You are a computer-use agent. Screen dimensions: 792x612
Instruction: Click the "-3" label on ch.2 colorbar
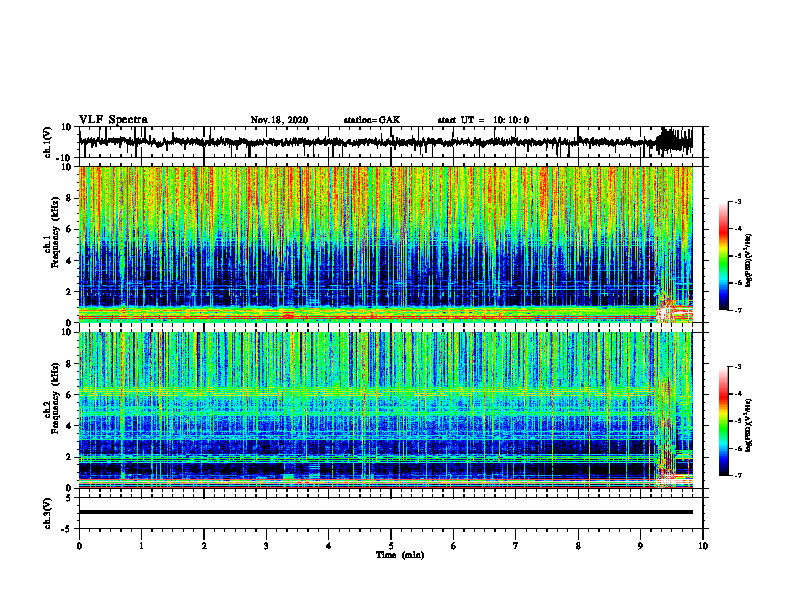737,367
